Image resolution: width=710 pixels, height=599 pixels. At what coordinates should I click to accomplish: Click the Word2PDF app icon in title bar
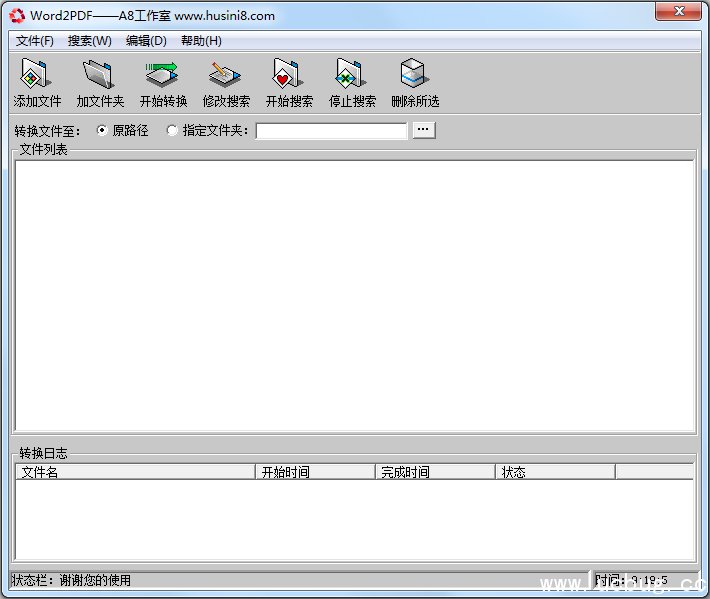[x=17, y=15]
